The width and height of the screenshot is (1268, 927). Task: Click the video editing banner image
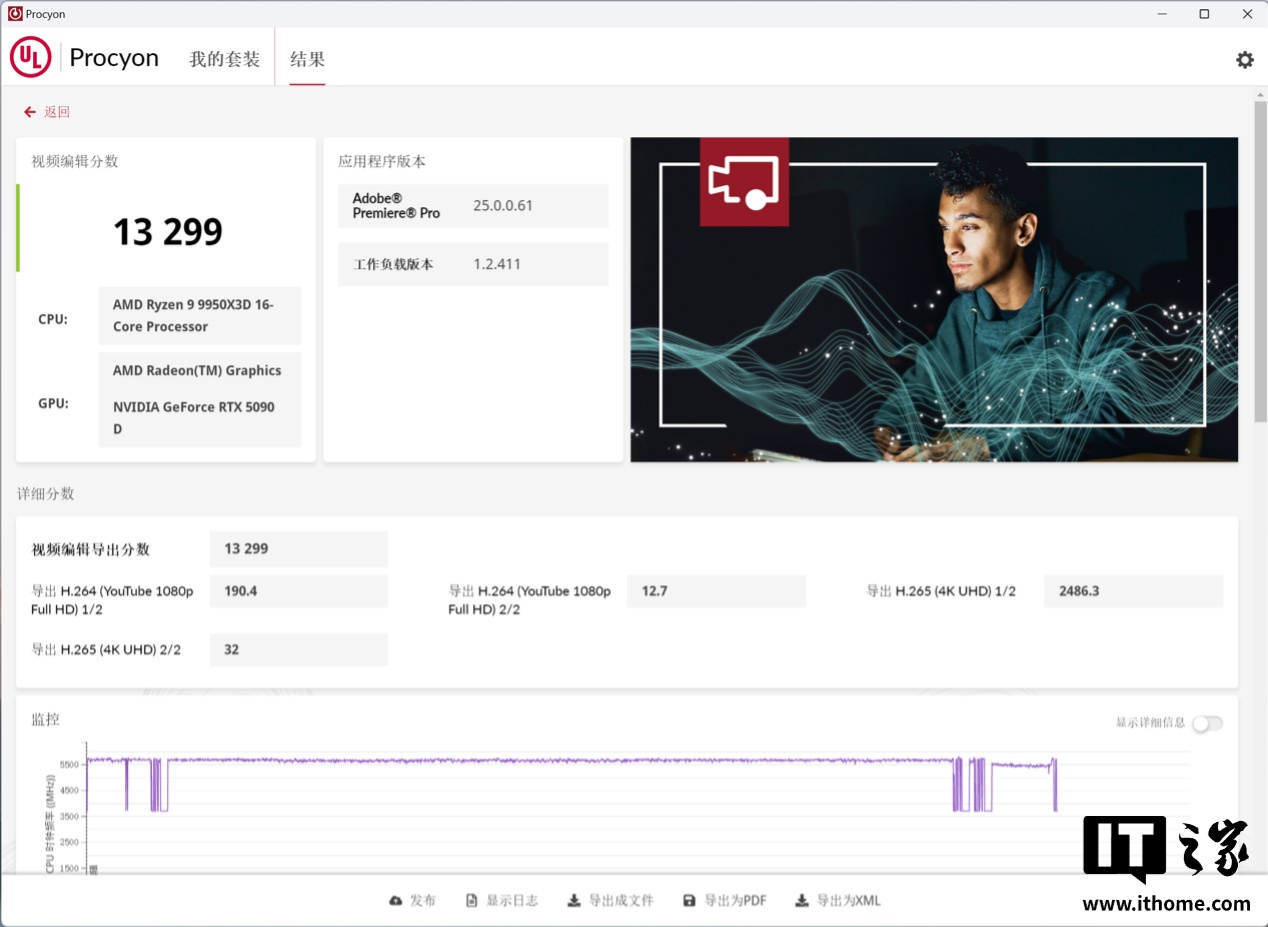(933, 299)
